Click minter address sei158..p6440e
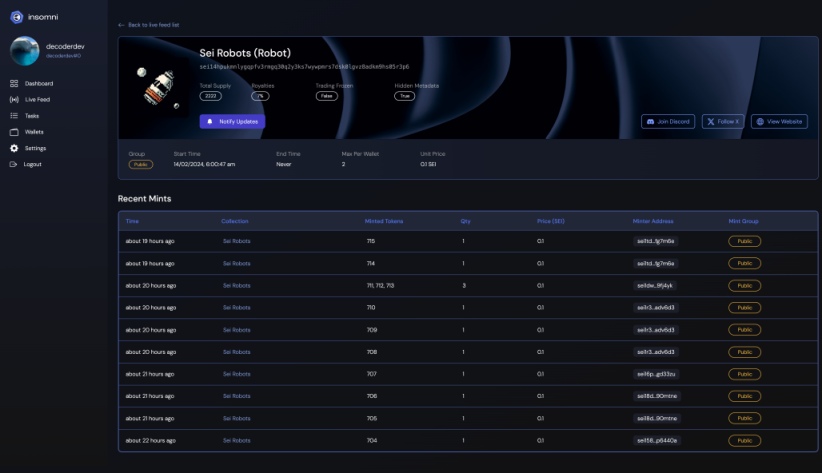Screen dimensions: 822x473 (x=657, y=440)
